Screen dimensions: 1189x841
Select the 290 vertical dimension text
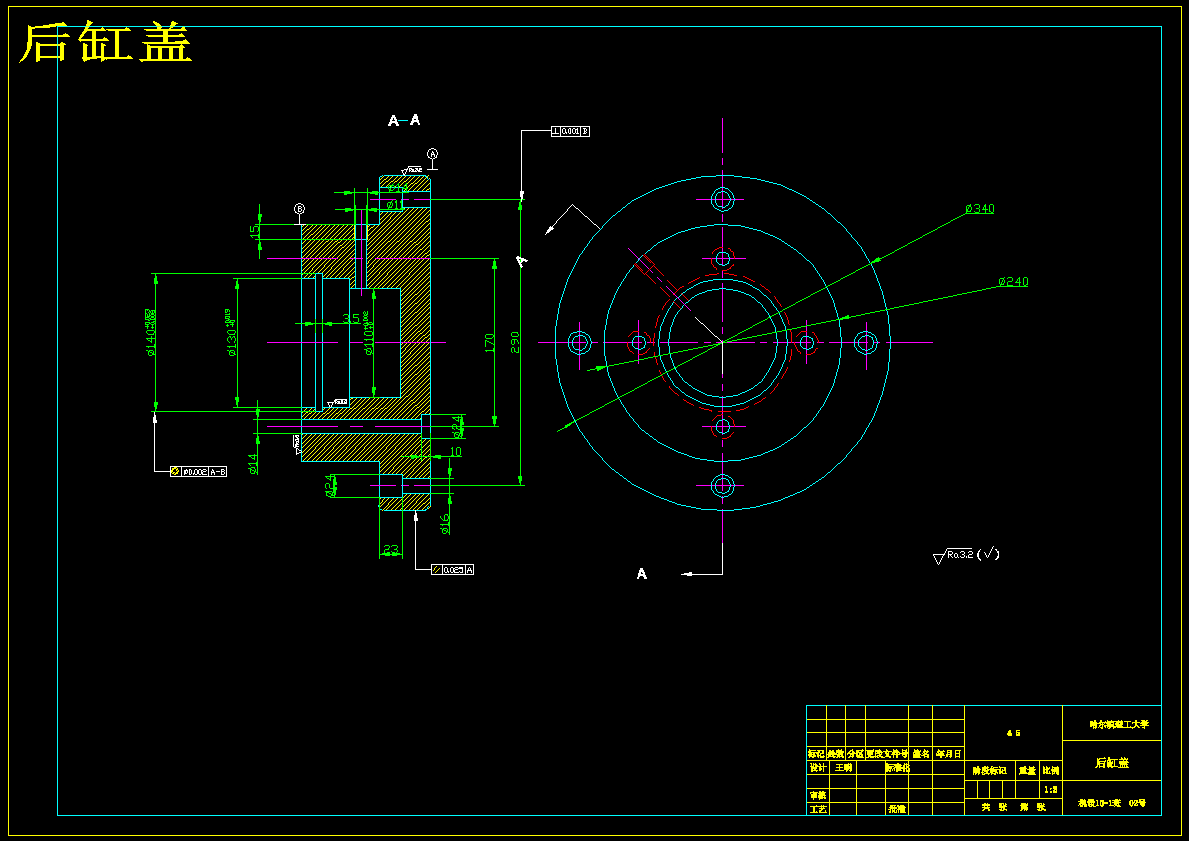pyautogui.click(x=515, y=343)
